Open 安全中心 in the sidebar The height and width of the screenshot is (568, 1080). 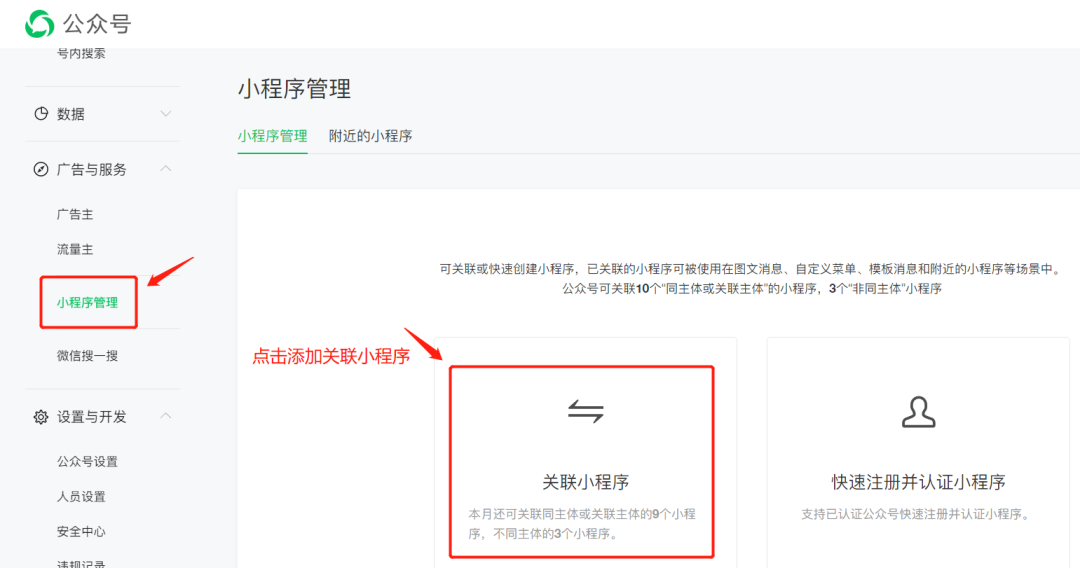coord(81,532)
